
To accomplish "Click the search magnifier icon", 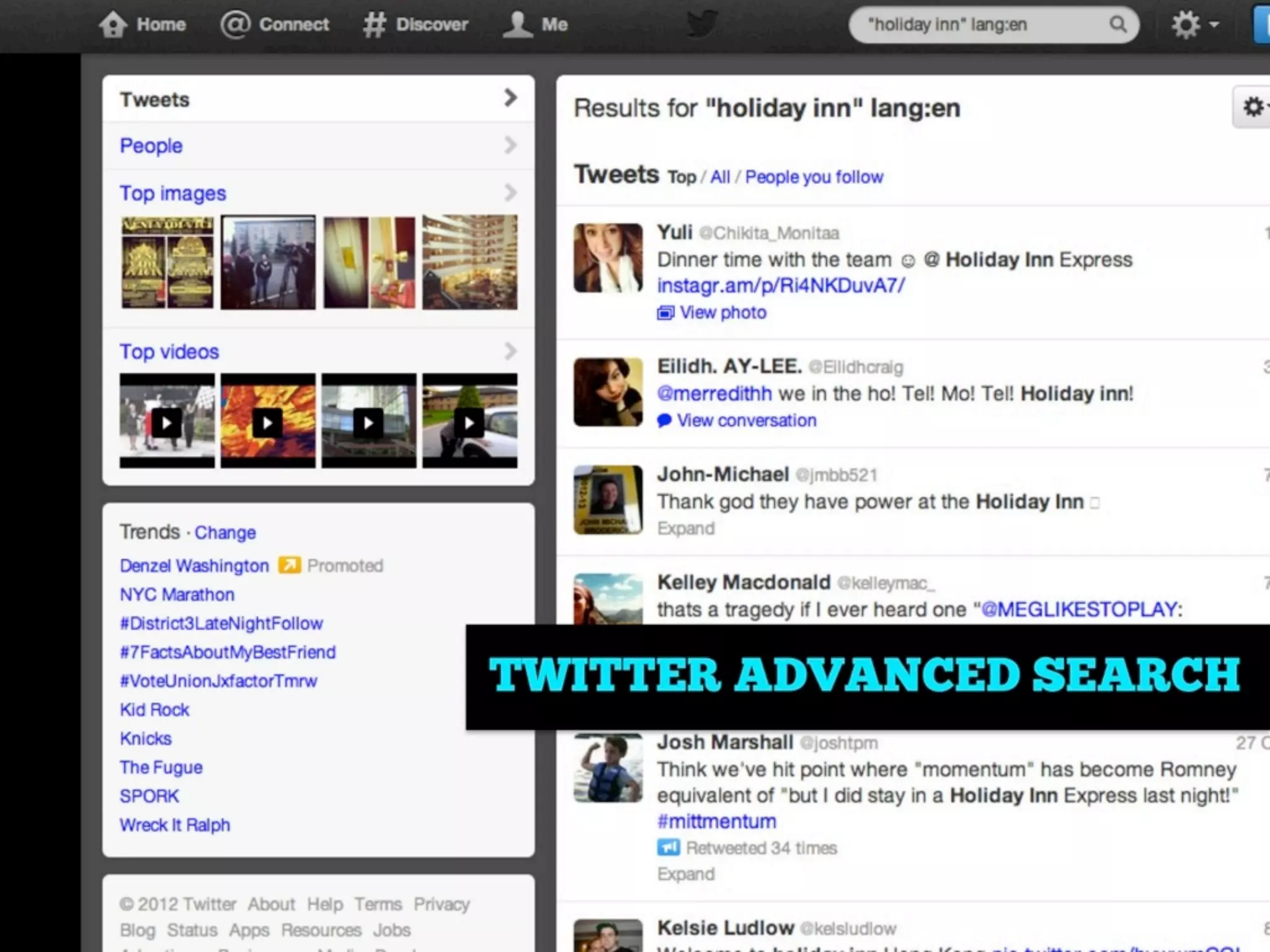I will tap(1117, 25).
